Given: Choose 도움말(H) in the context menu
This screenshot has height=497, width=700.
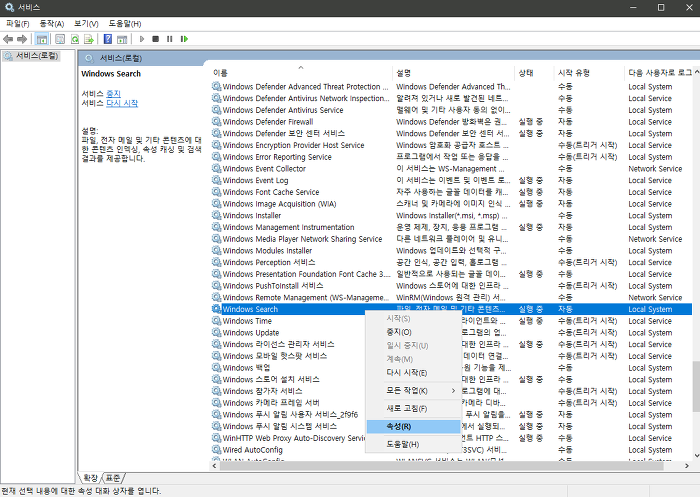Looking at the screenshot, I should click(x=413, y=444).
